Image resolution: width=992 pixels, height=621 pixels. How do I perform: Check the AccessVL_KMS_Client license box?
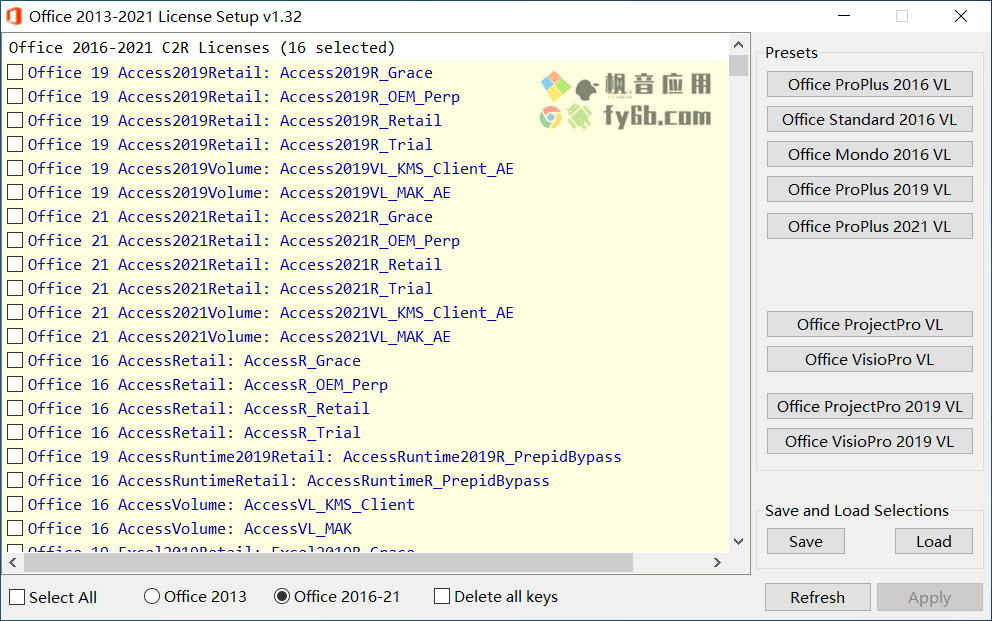[15, 505]
